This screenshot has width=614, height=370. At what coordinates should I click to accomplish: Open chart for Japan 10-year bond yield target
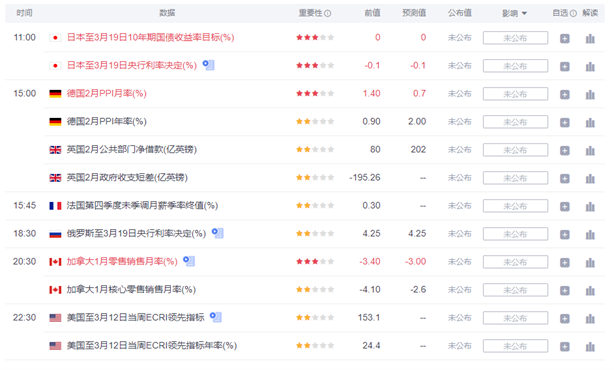(590, 38)
